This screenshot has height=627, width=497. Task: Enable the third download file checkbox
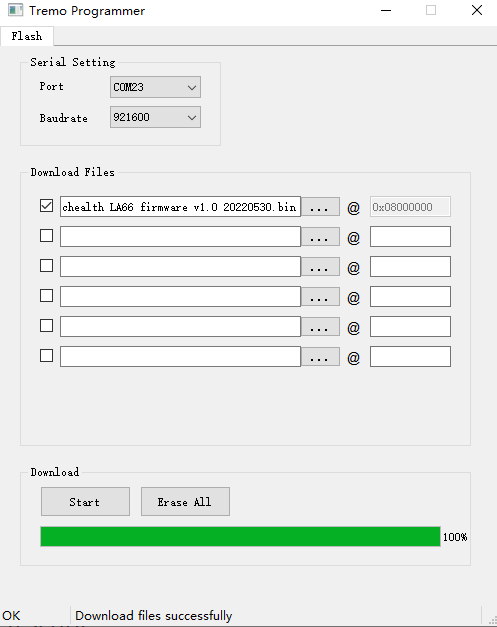click(46, 266)
